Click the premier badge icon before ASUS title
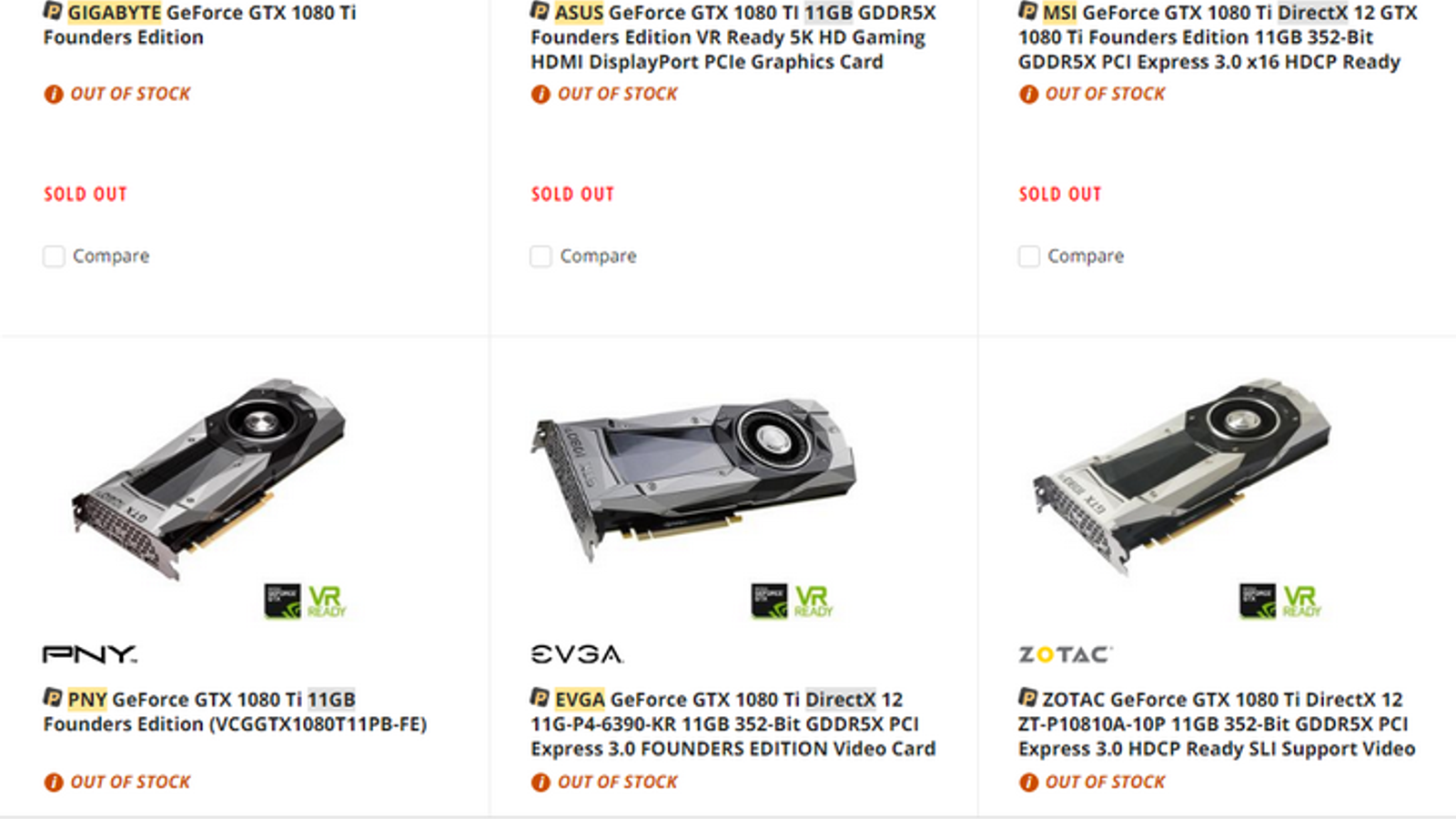 tap(541, 12)
